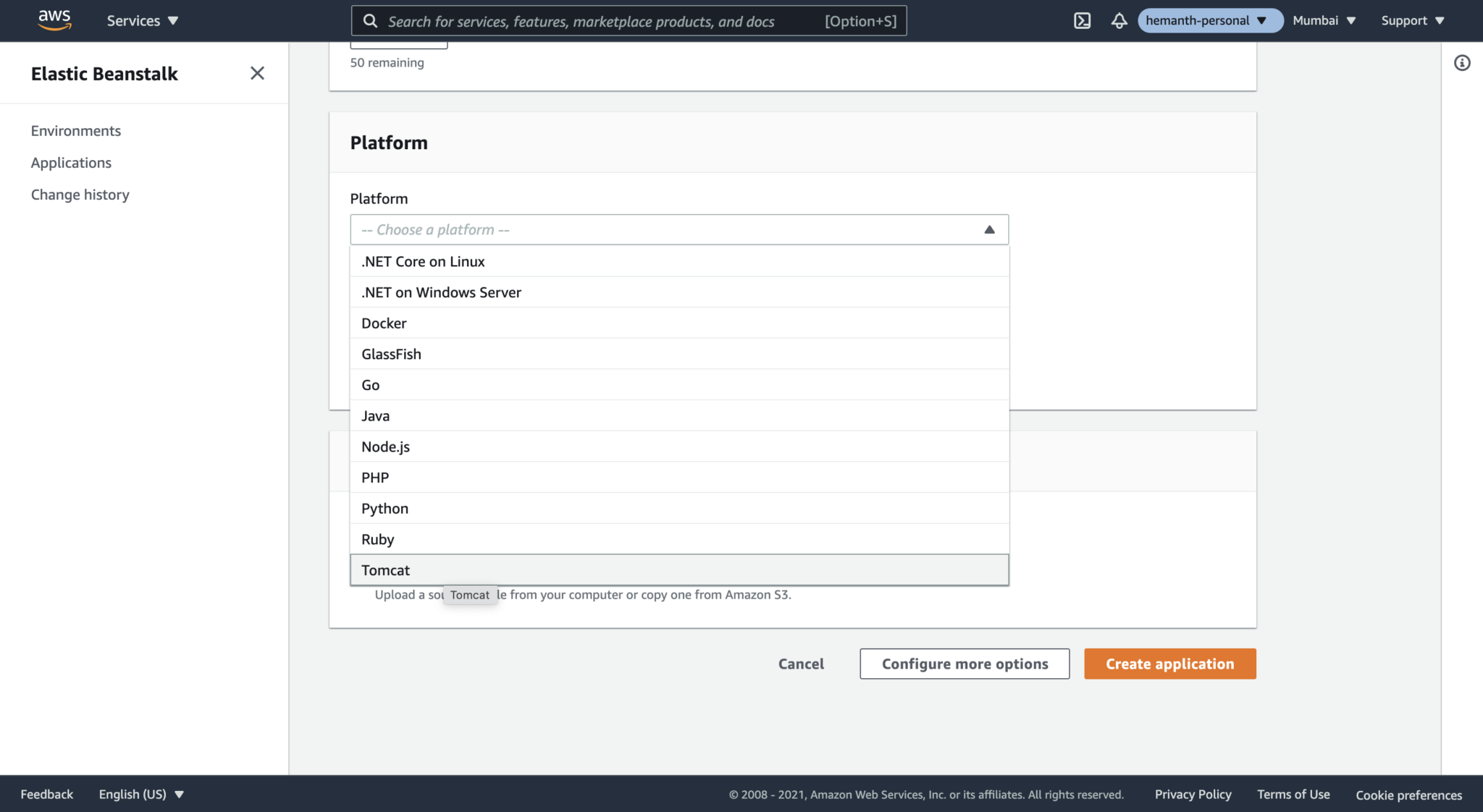Close the Elastic Beanstalk sidebar
Image resolution: width=1483 pixels, height=812 pixels.
point(257,73)
